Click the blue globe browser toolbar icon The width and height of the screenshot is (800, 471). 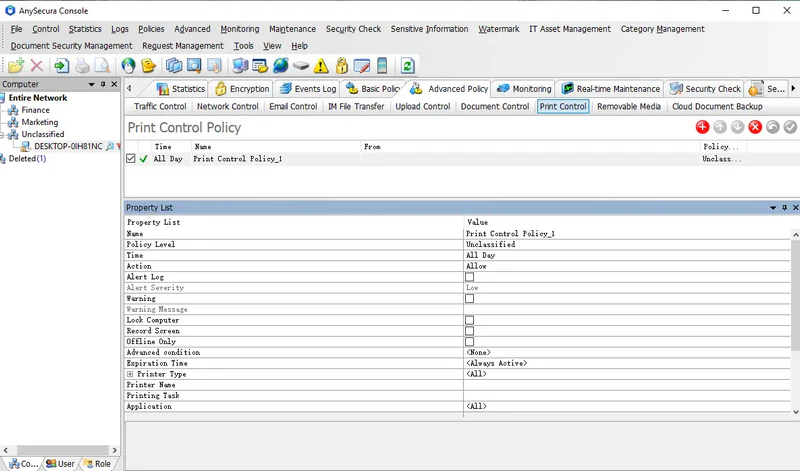click(281, 65)
